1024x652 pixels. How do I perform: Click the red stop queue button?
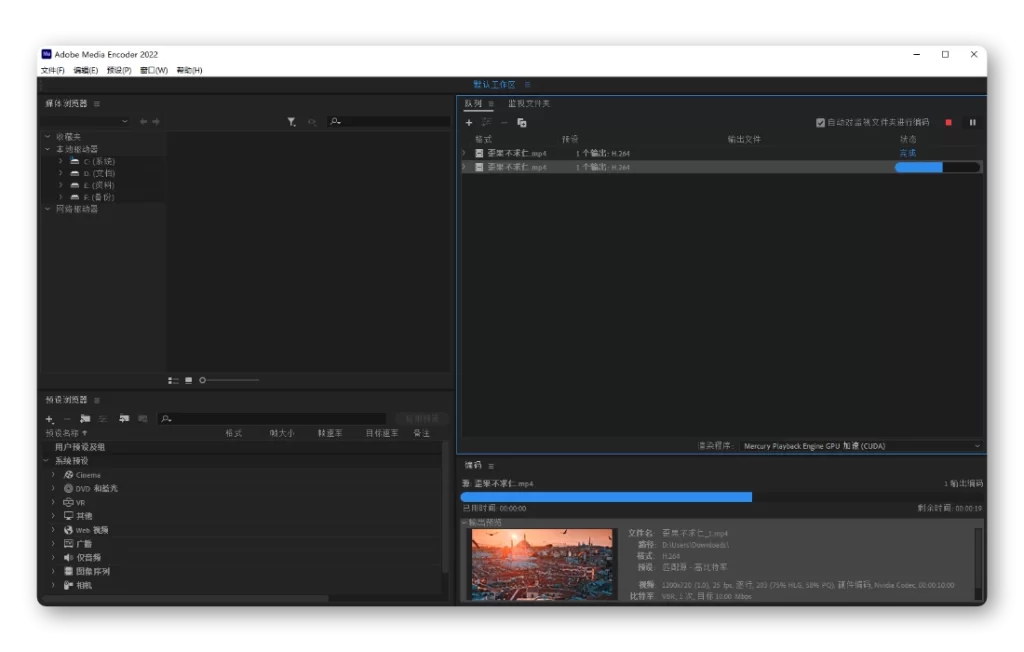click(x=948, y=122)
